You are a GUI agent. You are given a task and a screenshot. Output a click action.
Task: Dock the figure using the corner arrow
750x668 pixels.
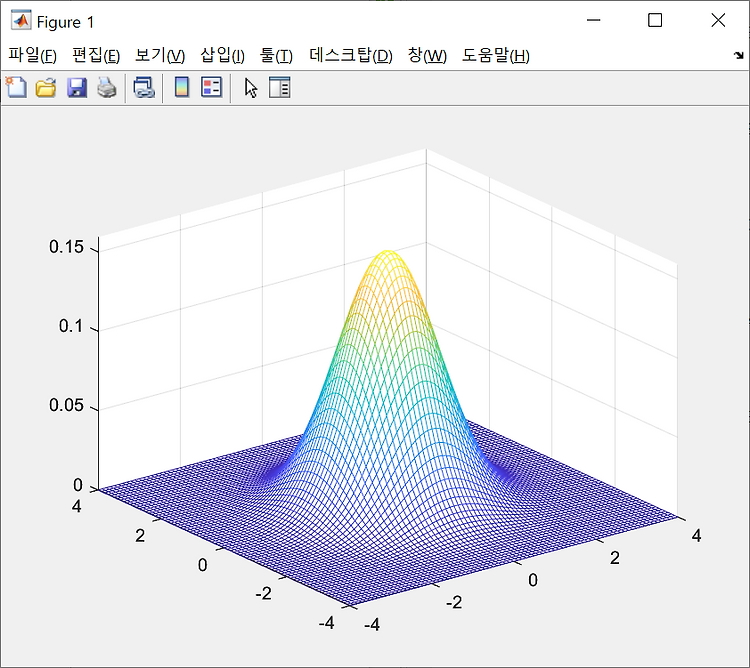(x=739, y=55)
